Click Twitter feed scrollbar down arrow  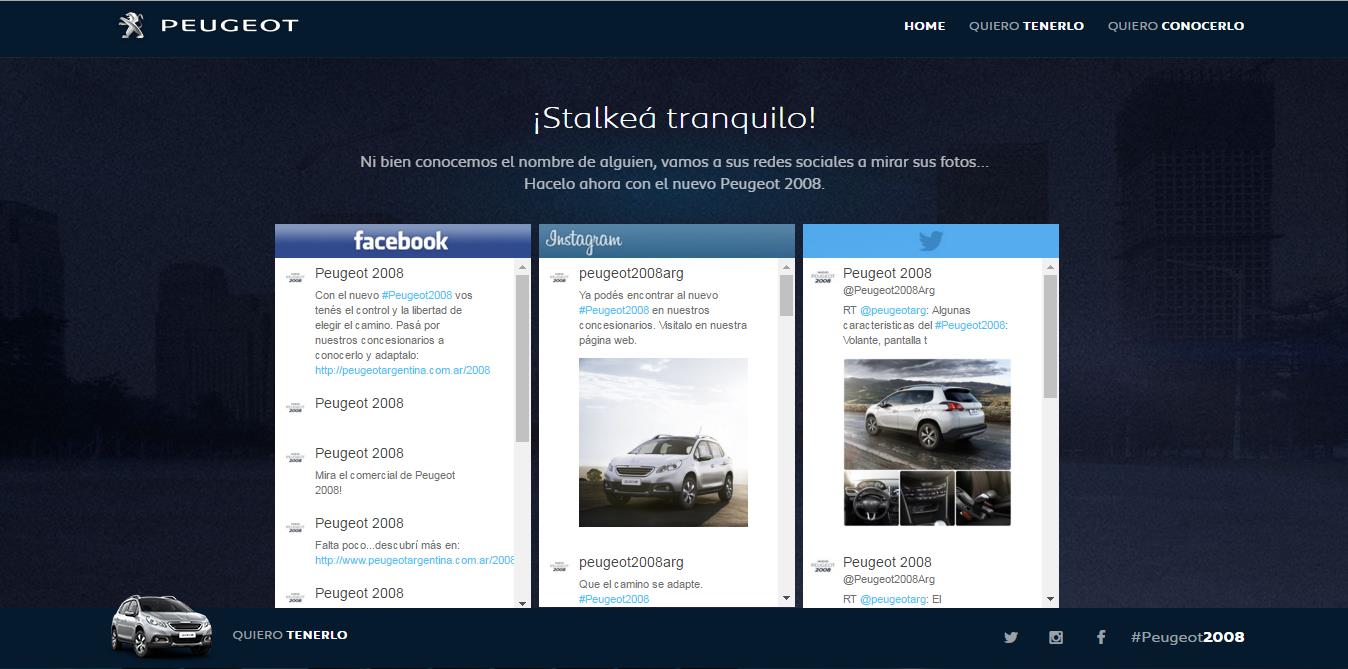point(1050,599)
